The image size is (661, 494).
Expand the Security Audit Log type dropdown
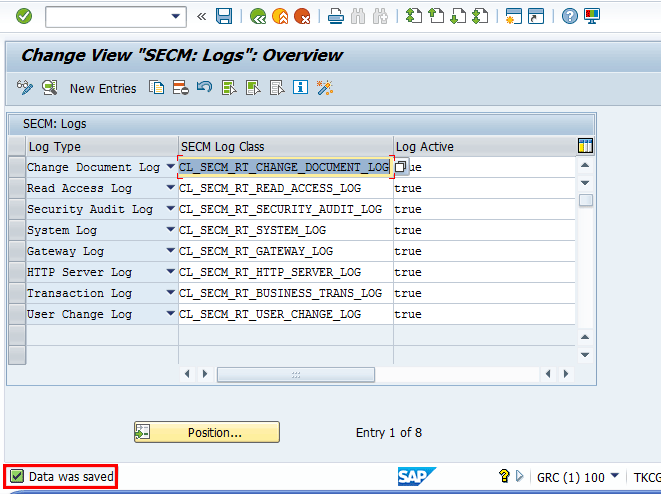pyautogui.click(x=171, y=209)
